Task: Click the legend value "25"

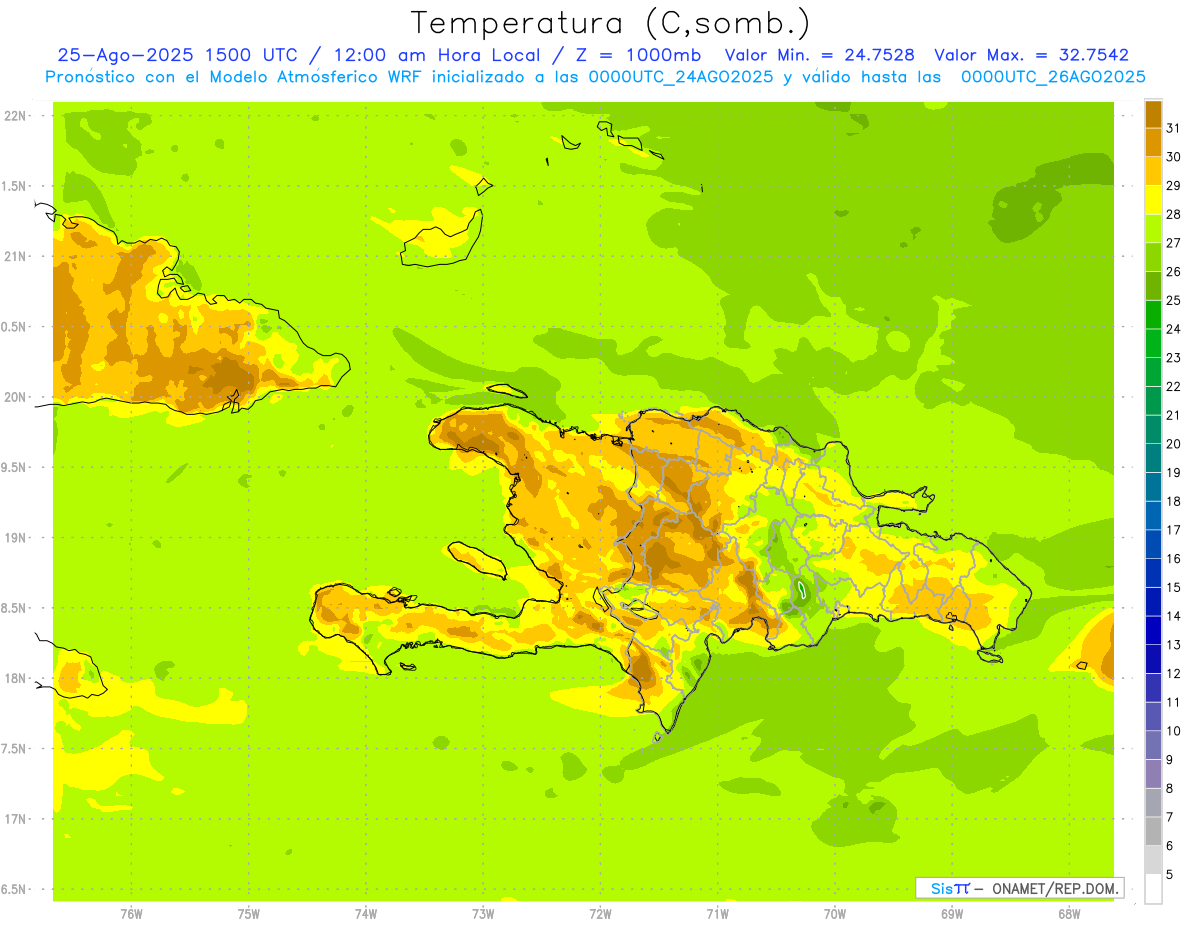Action: coord(1173,299)
